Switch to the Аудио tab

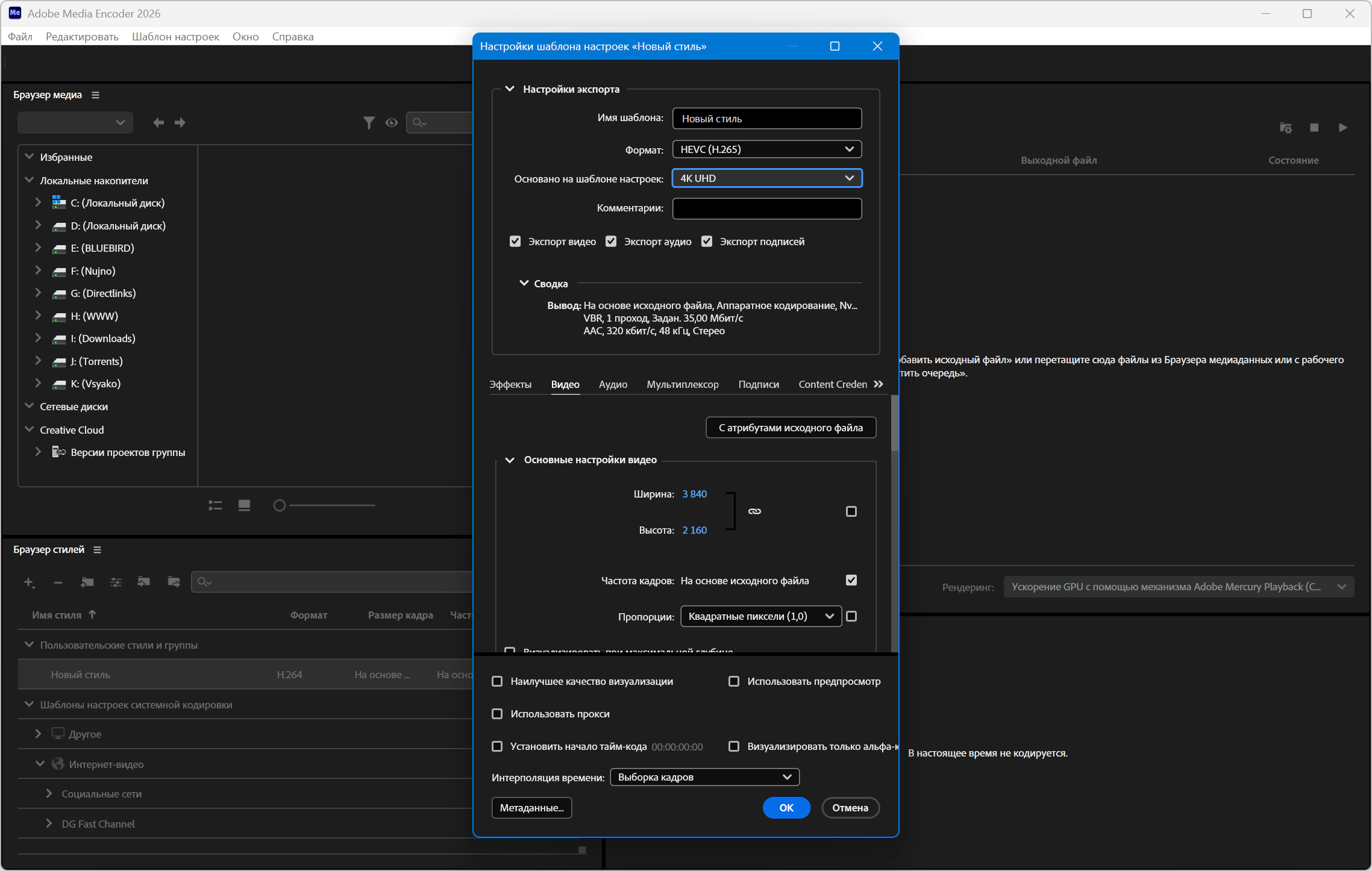pos(613,384)
